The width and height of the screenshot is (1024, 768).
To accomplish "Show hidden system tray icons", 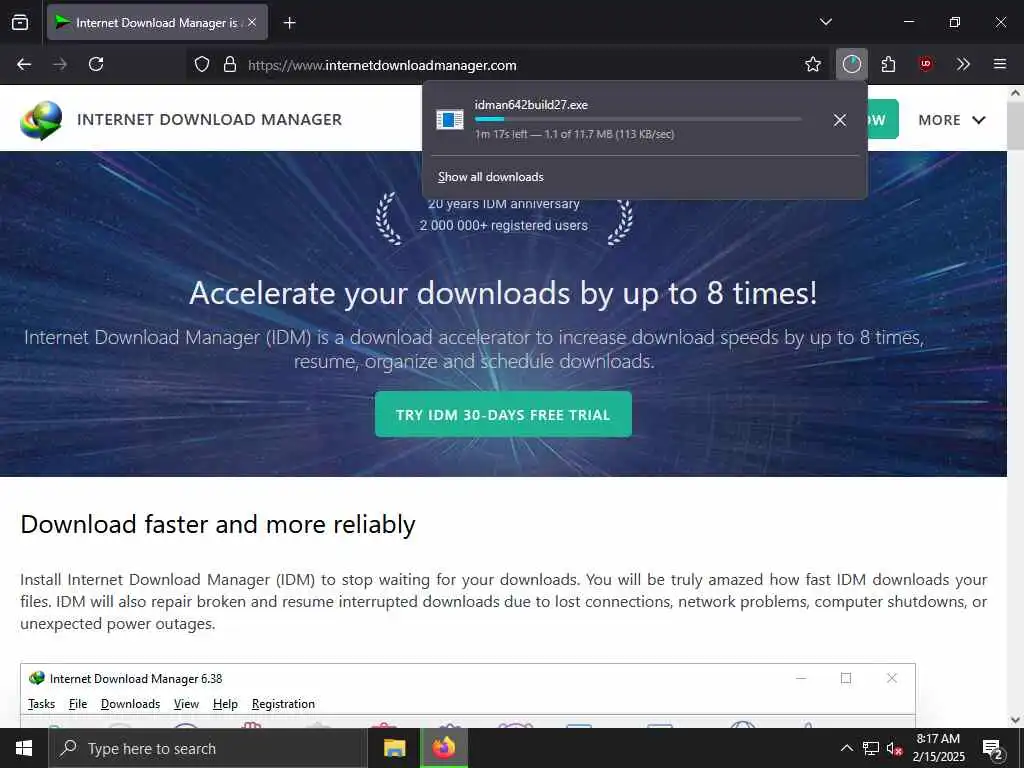I will pyautogui.click(x=846, y=748).
